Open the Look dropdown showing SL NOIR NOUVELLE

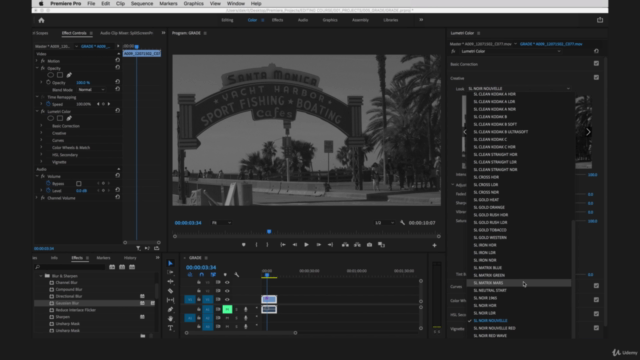point(519,89)
